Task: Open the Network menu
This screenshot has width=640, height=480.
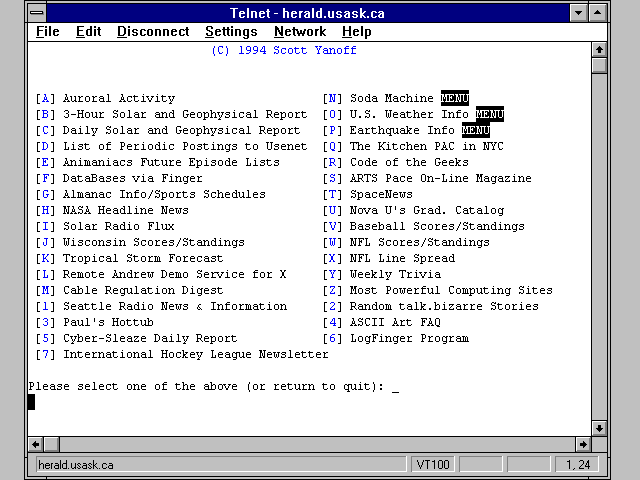Action: coord(300,32)
